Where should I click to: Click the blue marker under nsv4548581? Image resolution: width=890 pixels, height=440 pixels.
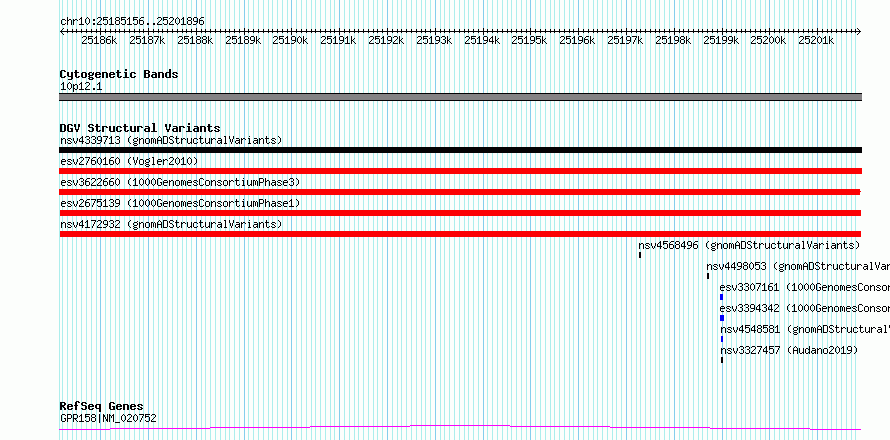722,339
